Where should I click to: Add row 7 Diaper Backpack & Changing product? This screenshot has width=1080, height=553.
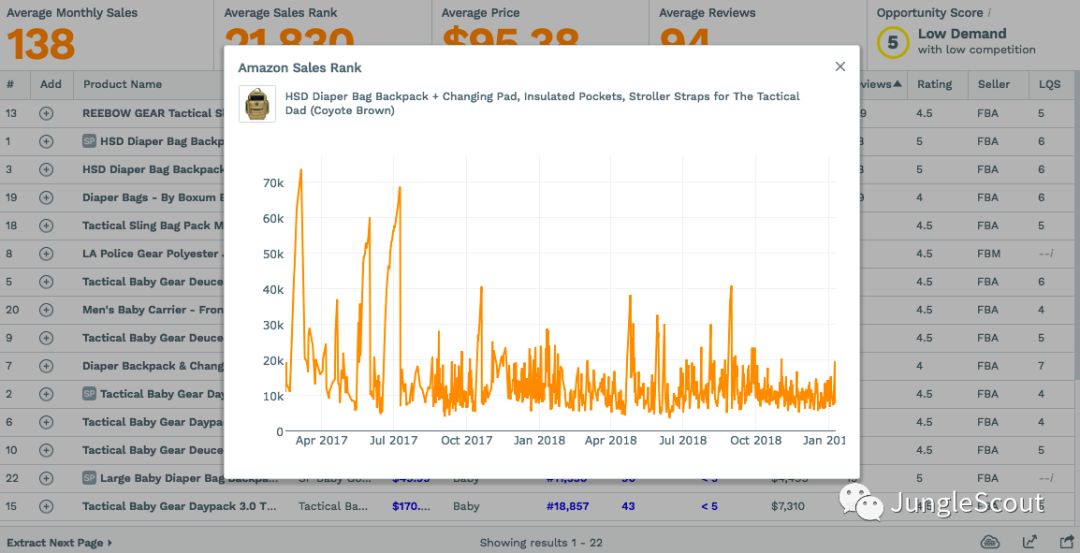click(46, 366)
